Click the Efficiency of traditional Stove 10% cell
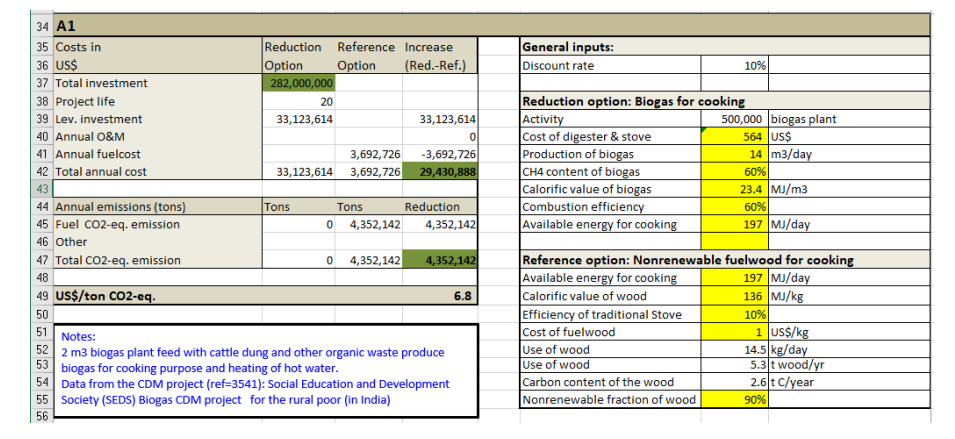The height and width of the screenshot is (439, 955). tap(735, 314)
